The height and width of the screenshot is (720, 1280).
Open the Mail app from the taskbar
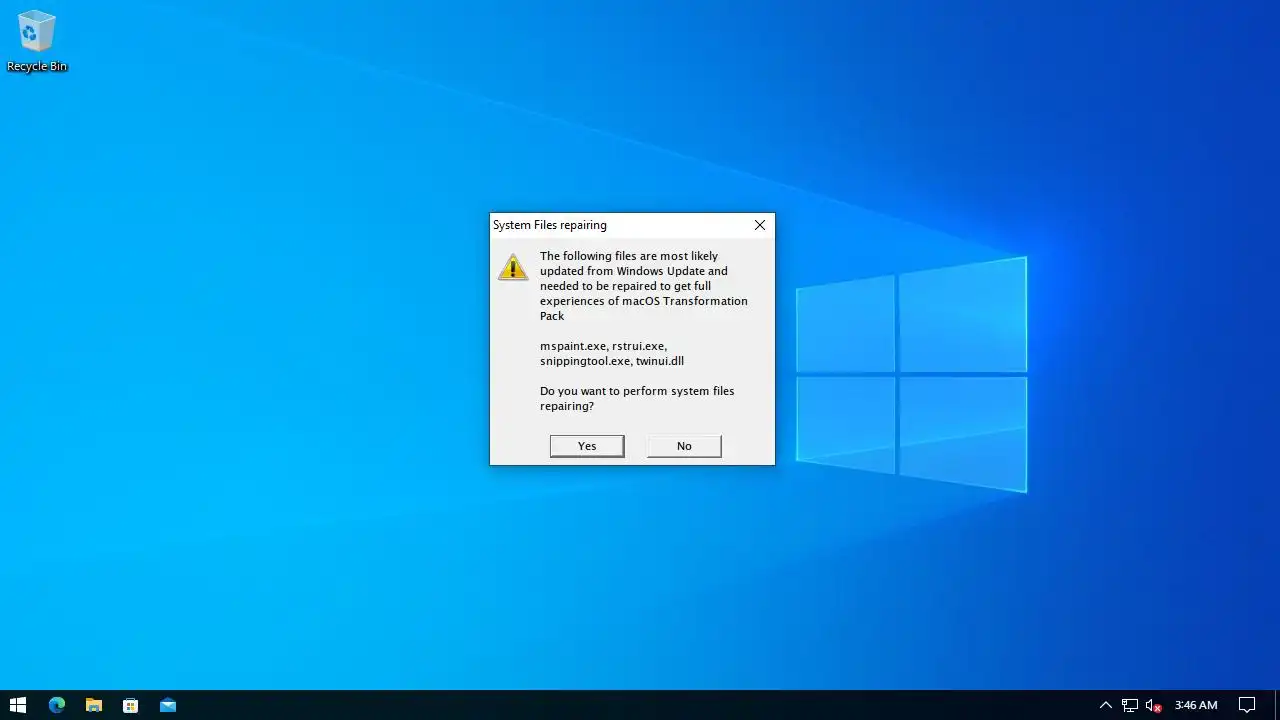pyautogui.click(x=168, y=705)
